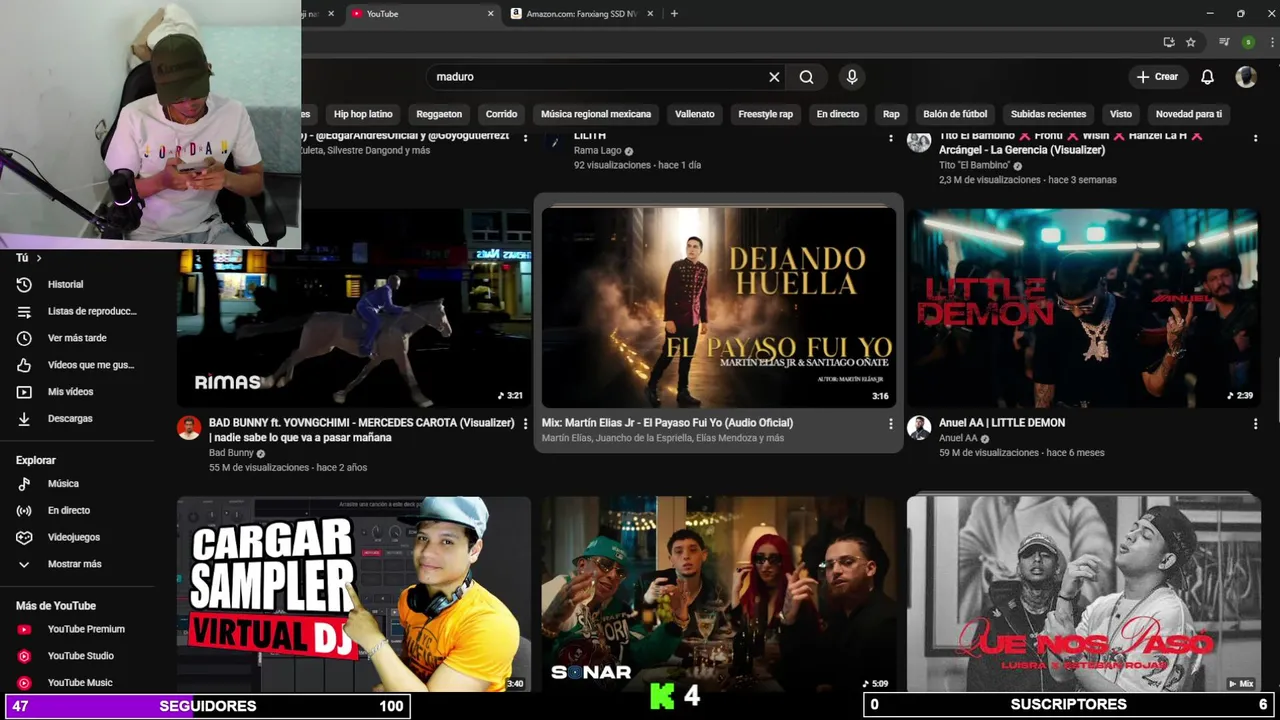Select the Visto filter chip
Screen dimensions: 1280x720
click(x=1121, y=114)
